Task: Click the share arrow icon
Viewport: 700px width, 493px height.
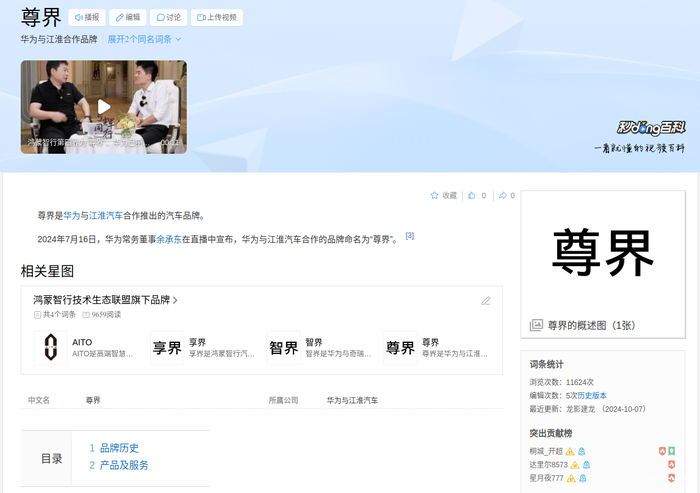Action: [x=503, y=195]
